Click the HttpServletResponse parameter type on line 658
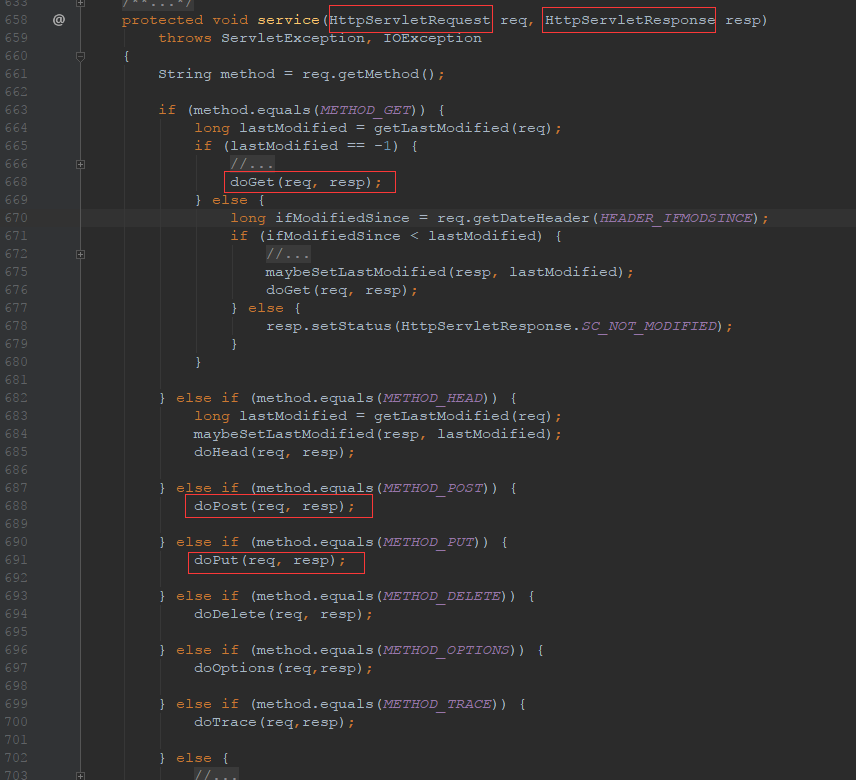Viewport: 856px width, 780px height. pos(630,20)
